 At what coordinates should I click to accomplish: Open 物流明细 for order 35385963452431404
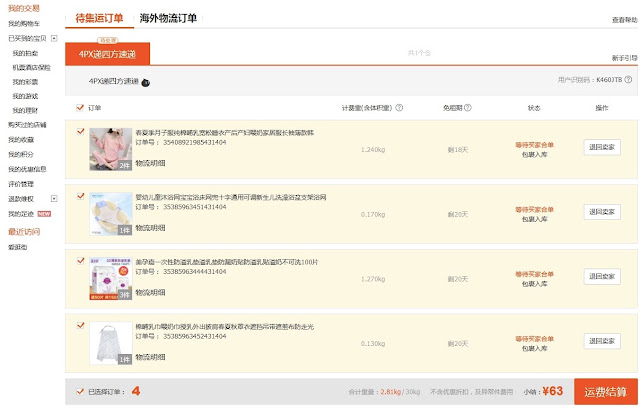[x=151, y=357]
